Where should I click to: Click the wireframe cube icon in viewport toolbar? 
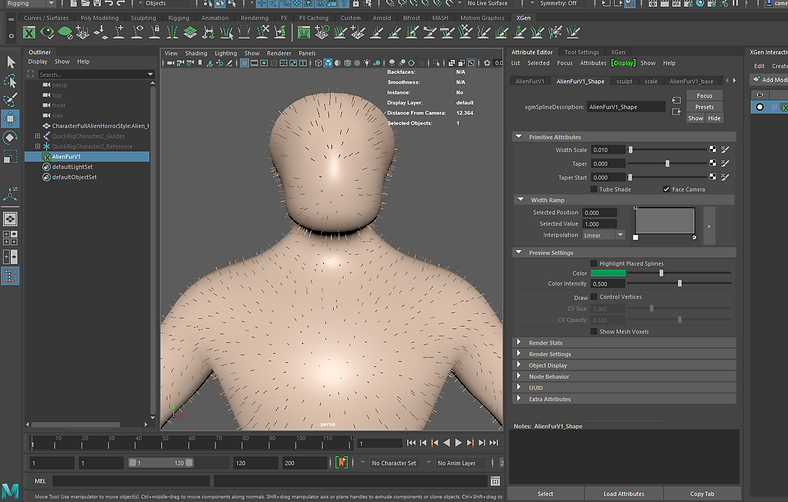[318, 63]
